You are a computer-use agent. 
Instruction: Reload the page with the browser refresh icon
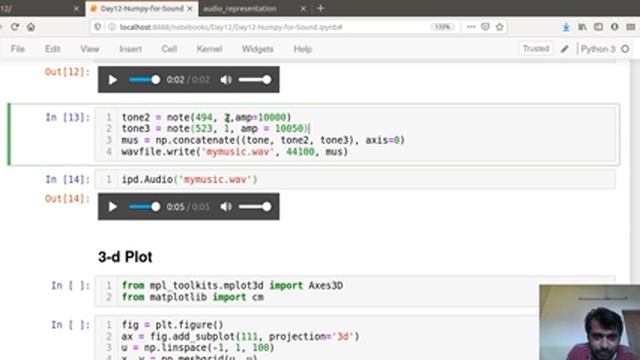(15, 27)
